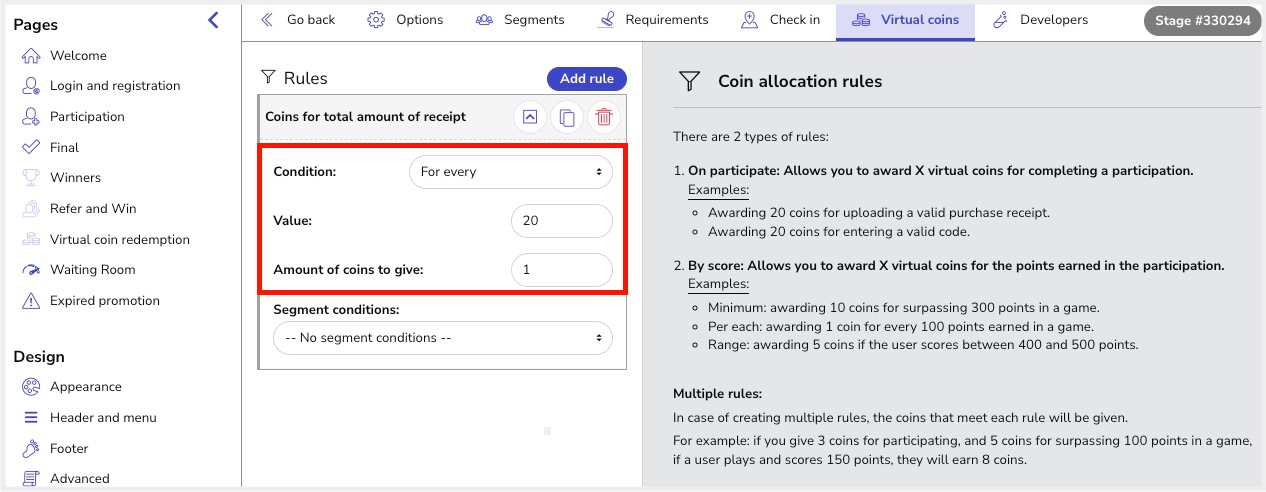Screen dimensions: 1266x492
Task: Click Go back in the top bar
Action: tap(298, 20)
